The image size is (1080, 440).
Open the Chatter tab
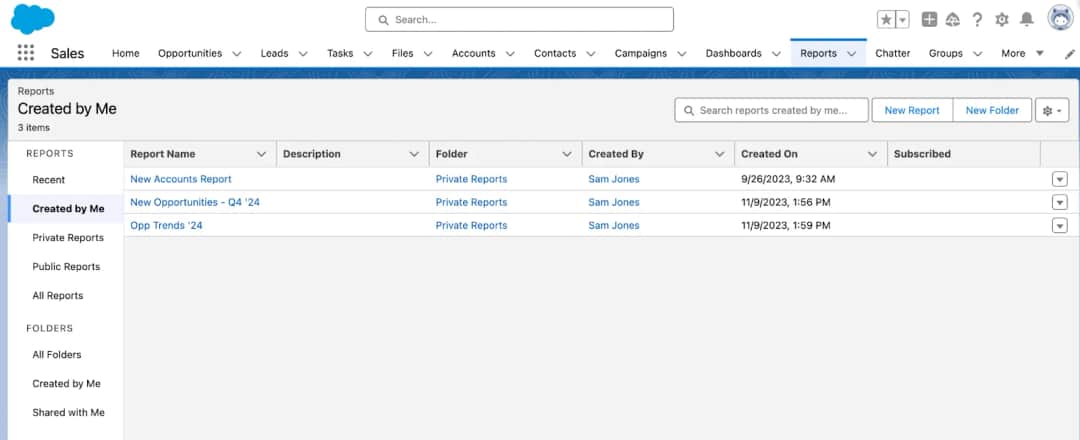coord(893,53)
